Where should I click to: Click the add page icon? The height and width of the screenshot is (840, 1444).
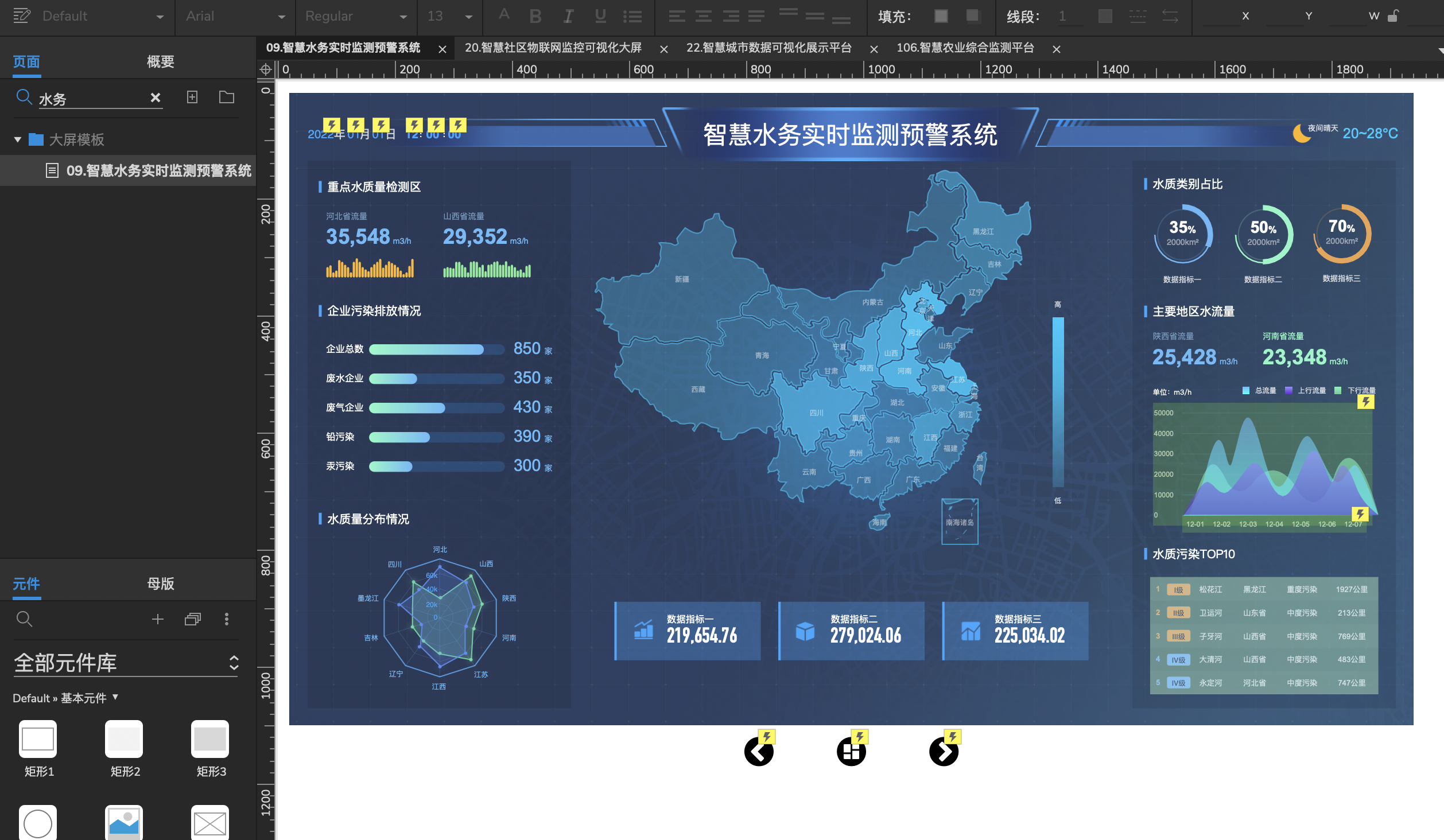pyautogui.click(x=192, y=97)
